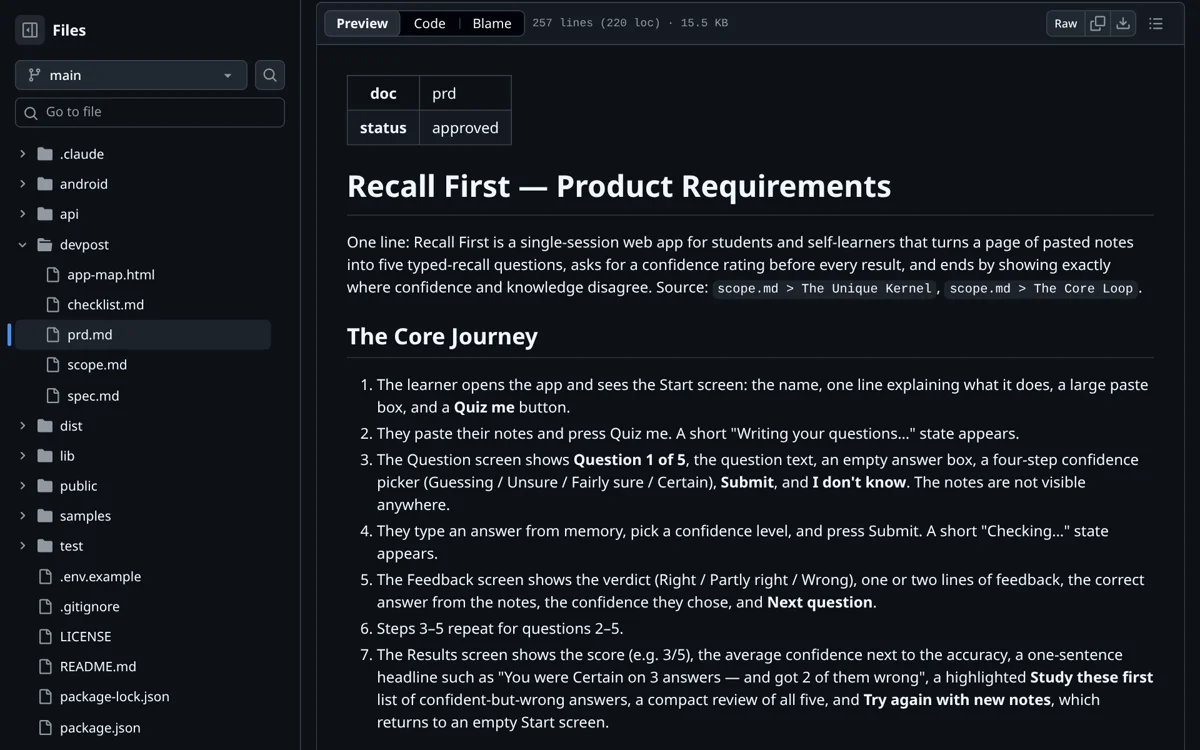Click the samples folder icon
The image size is (1200, 750).
[x=45, y=516]
